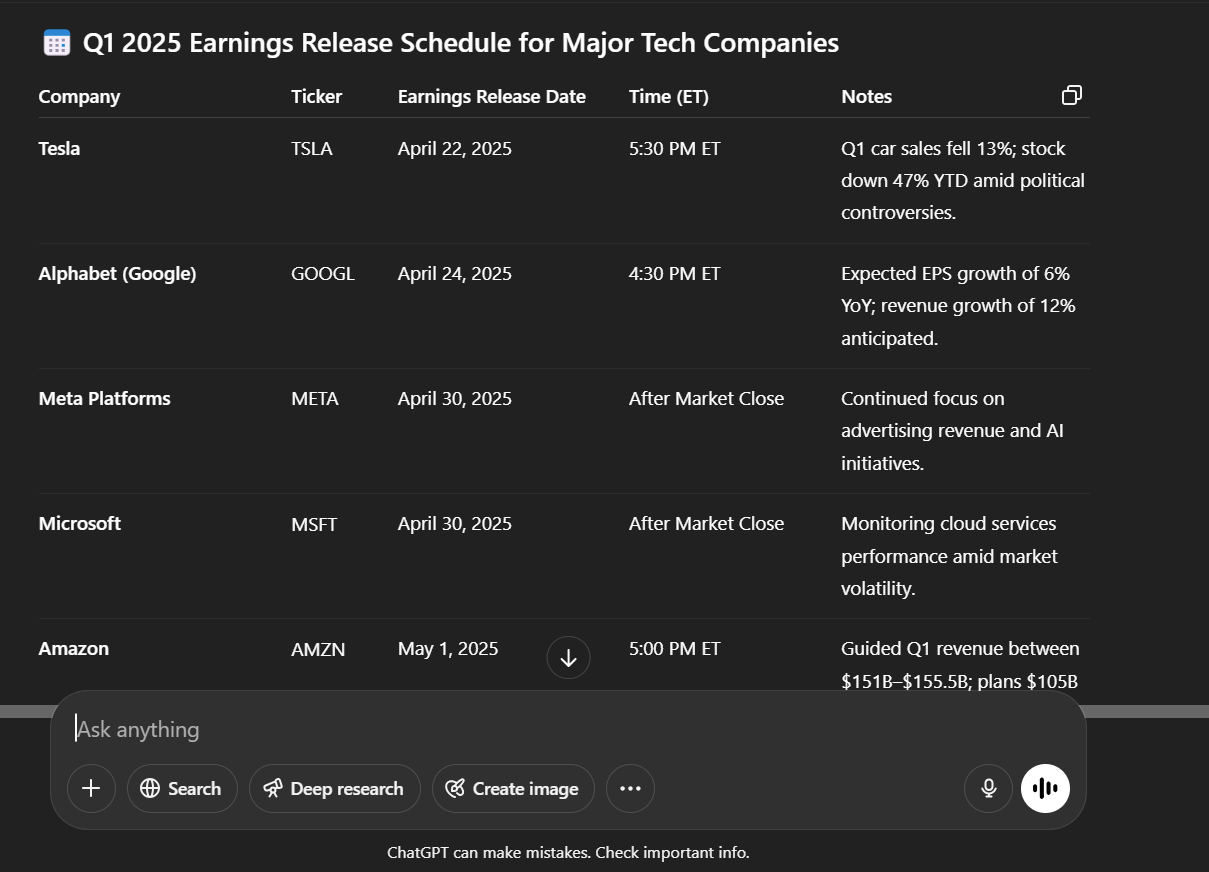1209x872 pixels.
Task: Click Meta's After Market Close cell
Action: coord(706,399)
